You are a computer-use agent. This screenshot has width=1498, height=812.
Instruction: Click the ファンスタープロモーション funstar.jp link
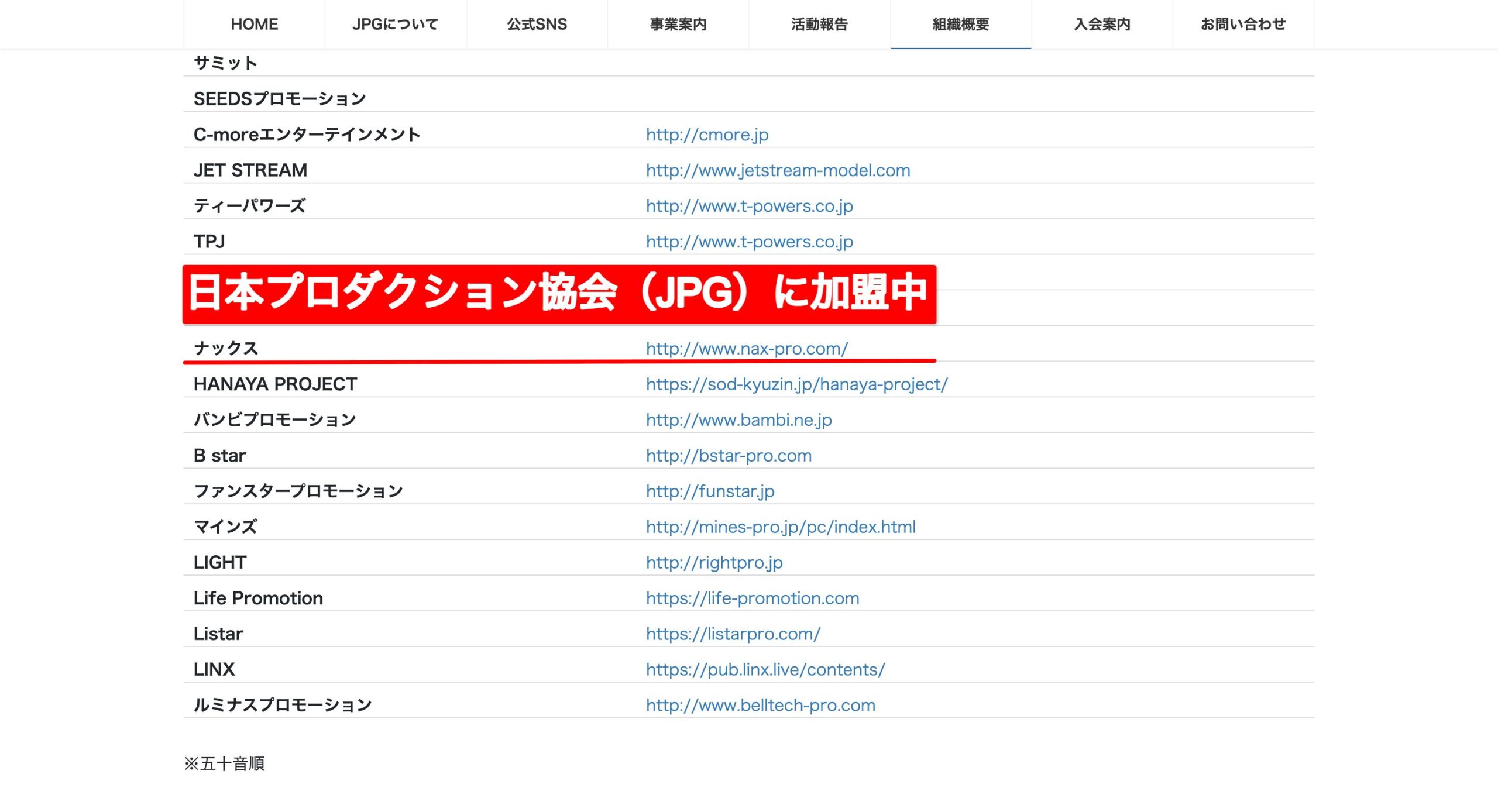click(x=709, y=491)
